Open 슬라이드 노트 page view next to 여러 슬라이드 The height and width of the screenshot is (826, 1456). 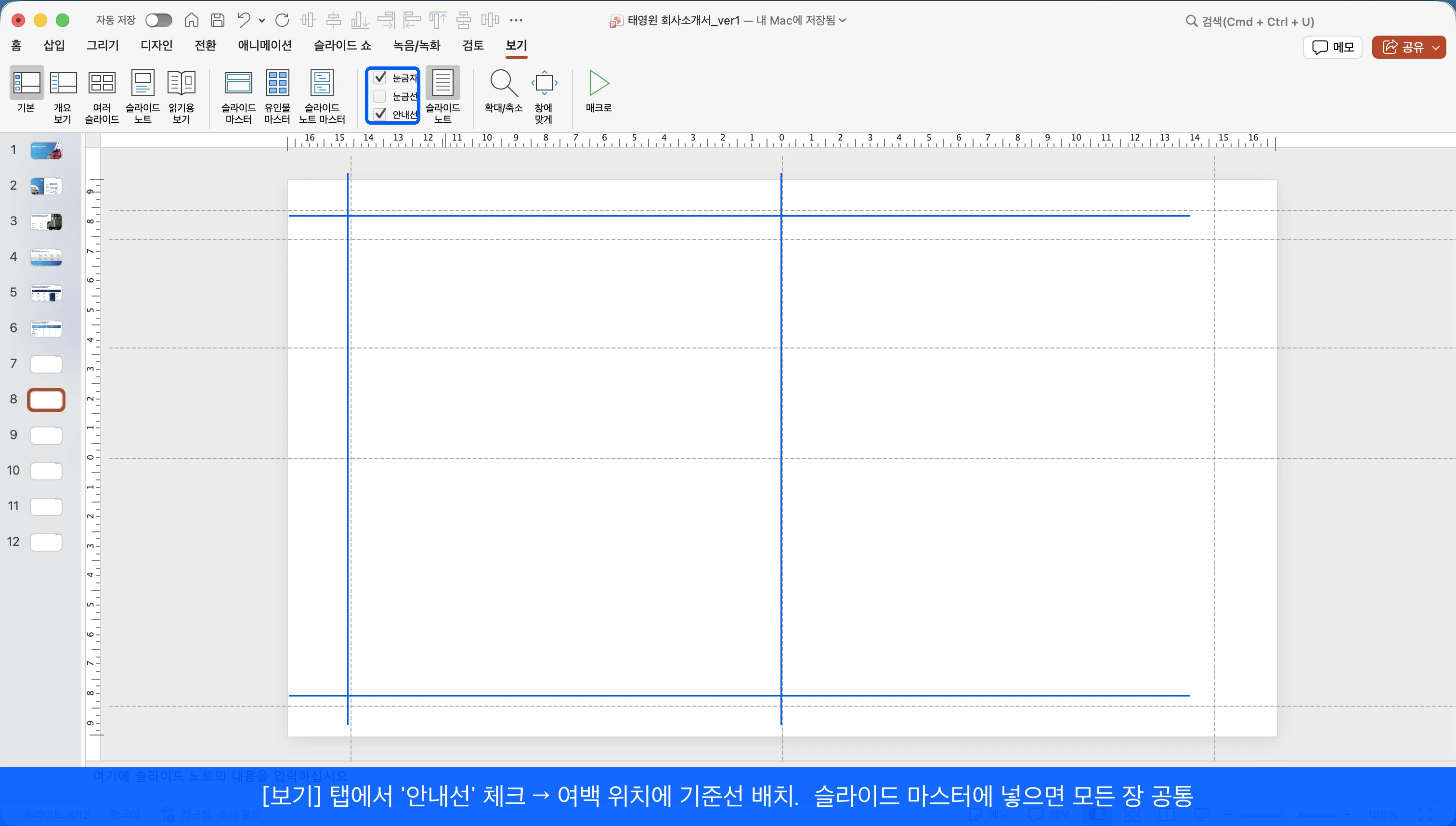click(143, 97)
